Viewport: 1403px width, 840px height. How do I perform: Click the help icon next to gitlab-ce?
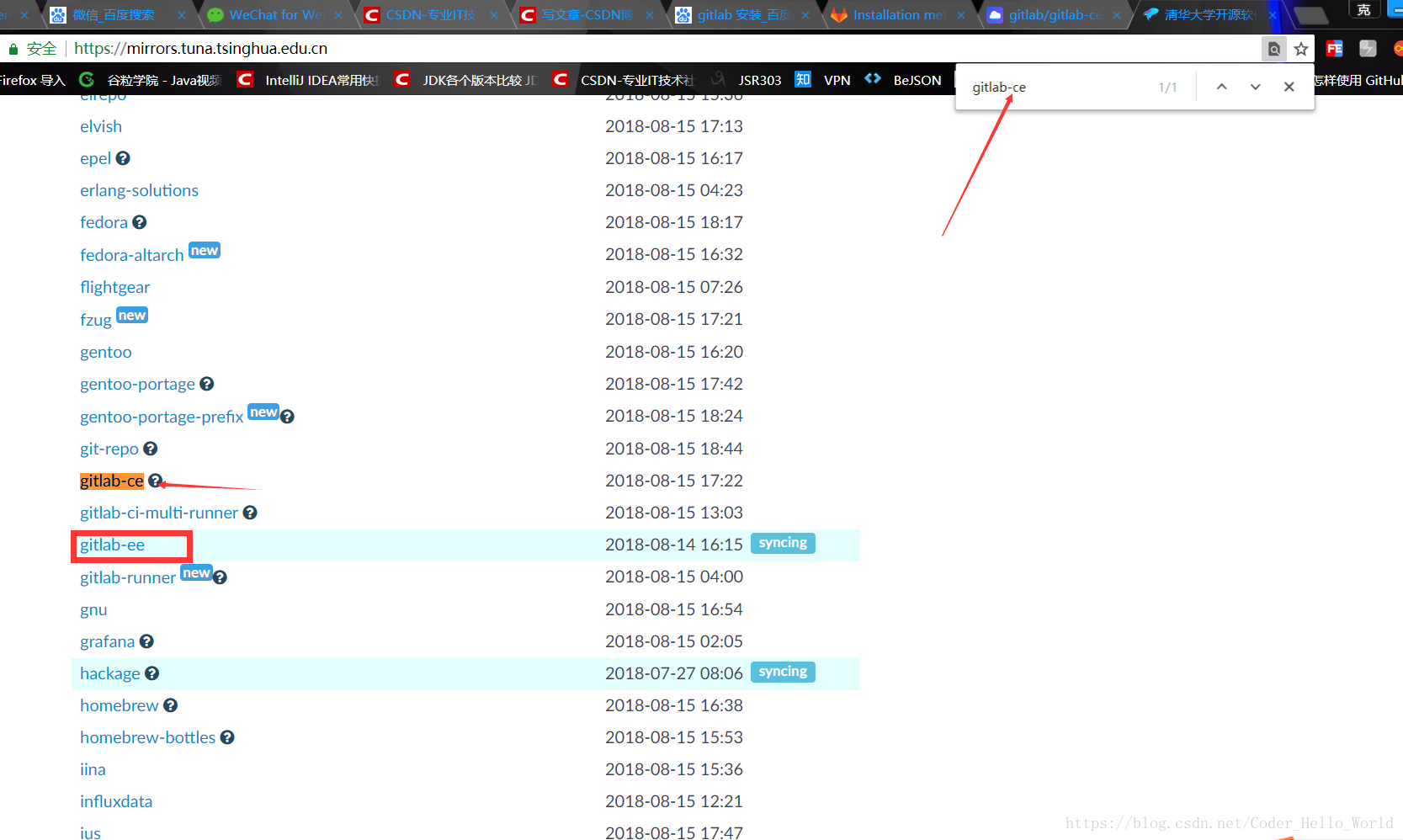155,481
